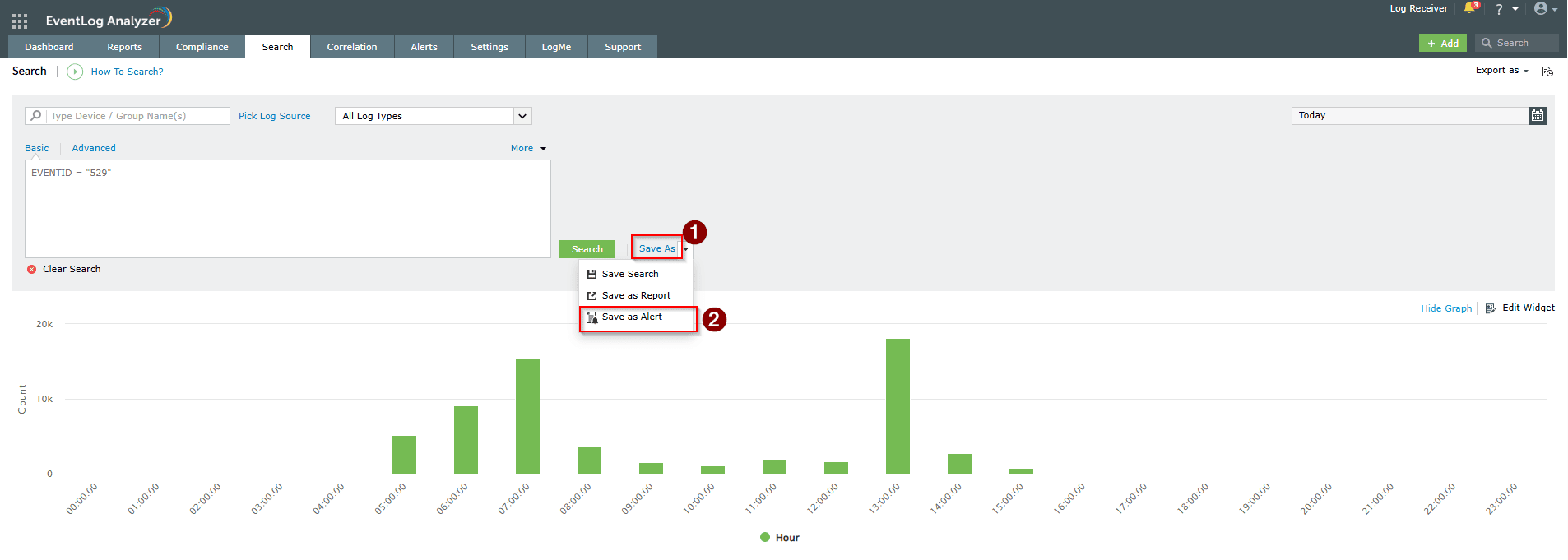Click the user profile avatar icon
1568x560 pixels.
pyautogui.click(x=1541, y=9)
